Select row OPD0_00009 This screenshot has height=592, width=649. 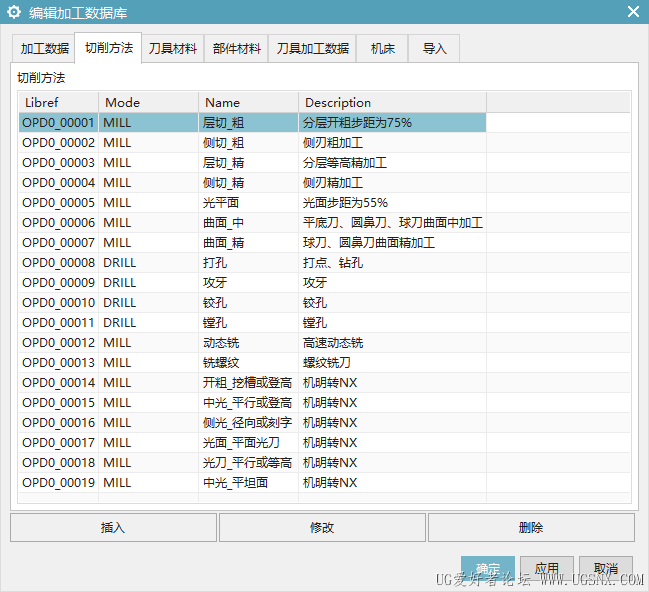click(252, 283)
